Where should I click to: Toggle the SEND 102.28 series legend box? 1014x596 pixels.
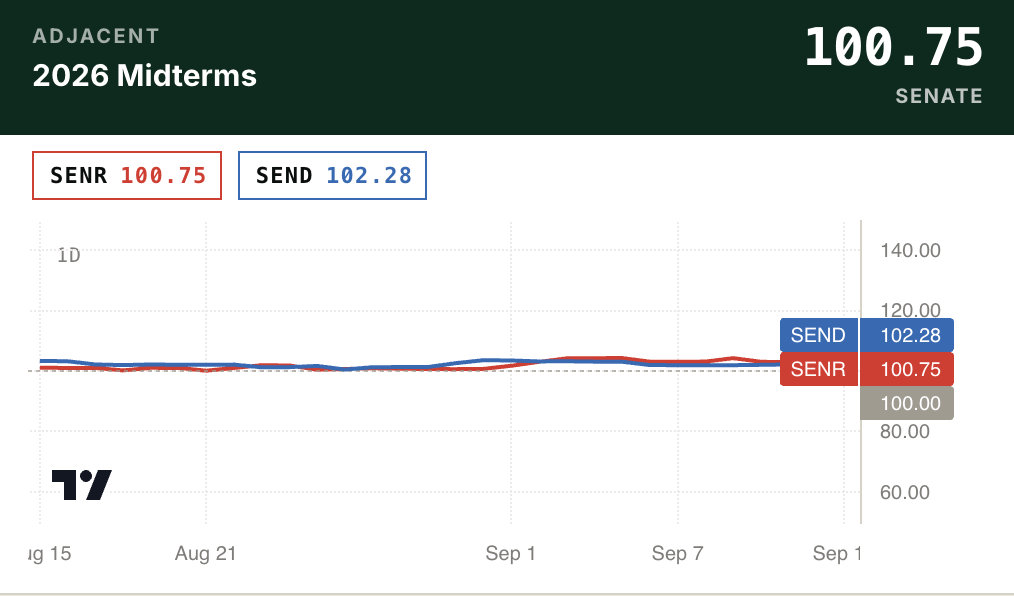click(x=332, y=175)
